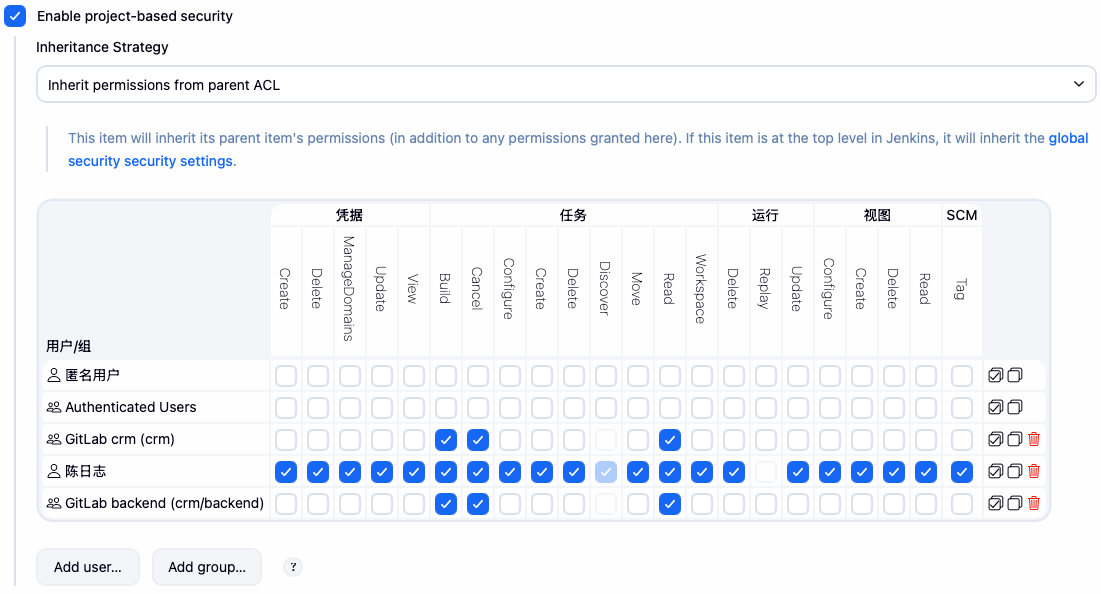Click the help question mark icon

click(293, 567)
